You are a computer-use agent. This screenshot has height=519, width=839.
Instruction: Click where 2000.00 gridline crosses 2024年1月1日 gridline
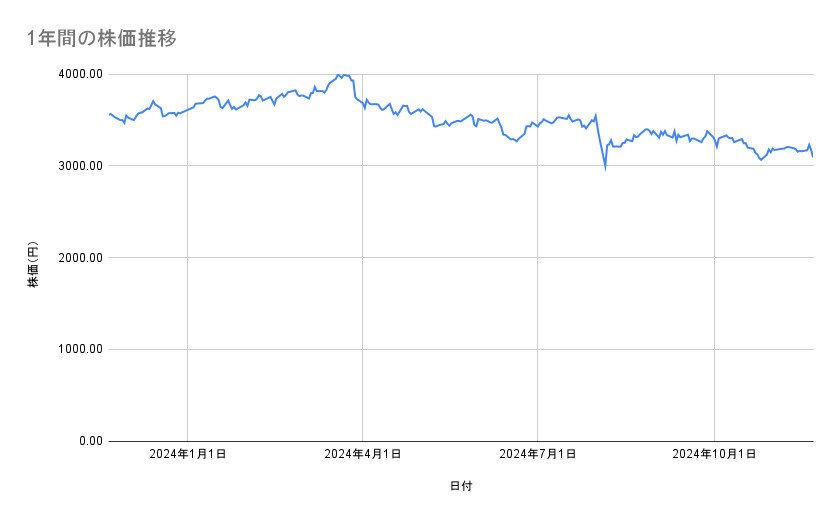(x=187, y=258)
